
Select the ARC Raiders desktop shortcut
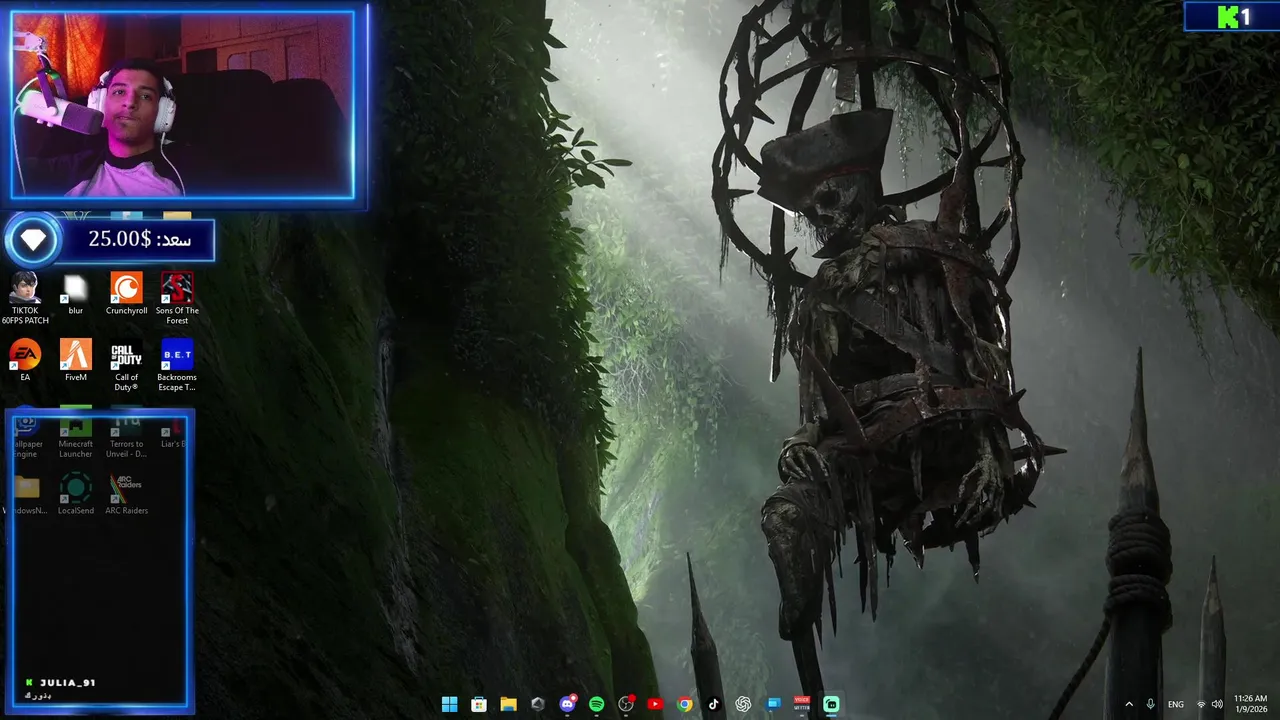[127, 495]
